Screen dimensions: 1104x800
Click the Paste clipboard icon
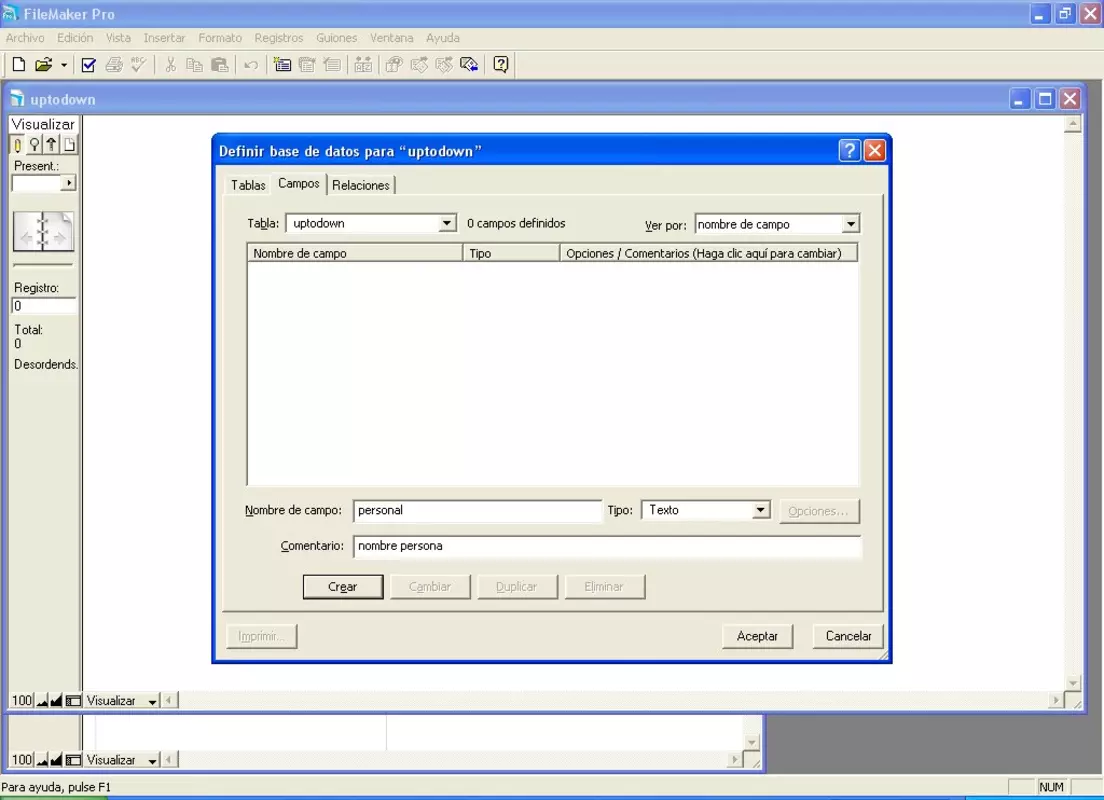coord(220,65)
